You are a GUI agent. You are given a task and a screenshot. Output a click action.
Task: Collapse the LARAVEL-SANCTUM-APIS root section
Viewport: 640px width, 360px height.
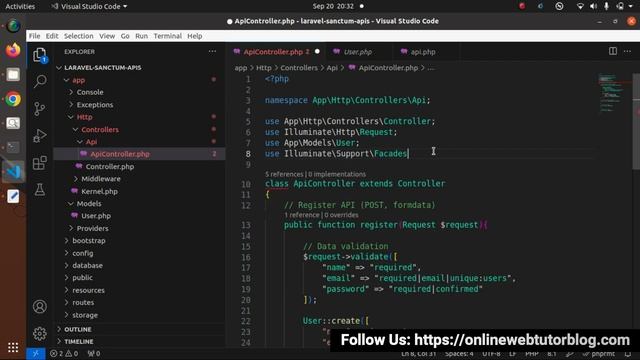[x=102, y=68]
